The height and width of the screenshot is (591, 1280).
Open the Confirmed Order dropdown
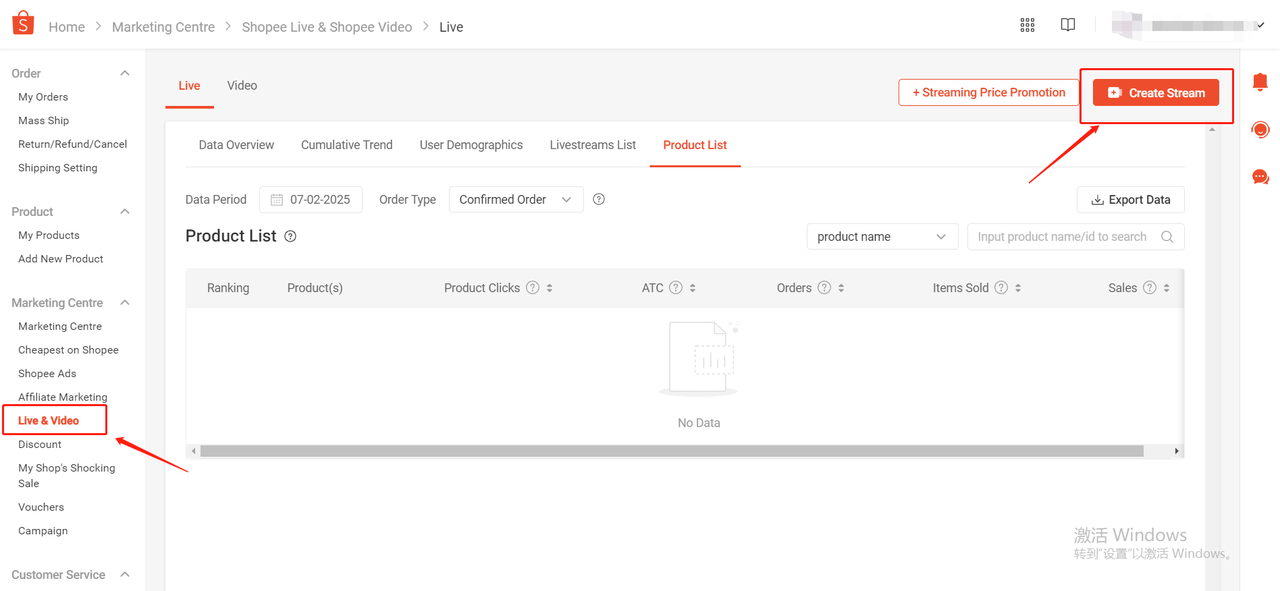(x=516, y=200)
